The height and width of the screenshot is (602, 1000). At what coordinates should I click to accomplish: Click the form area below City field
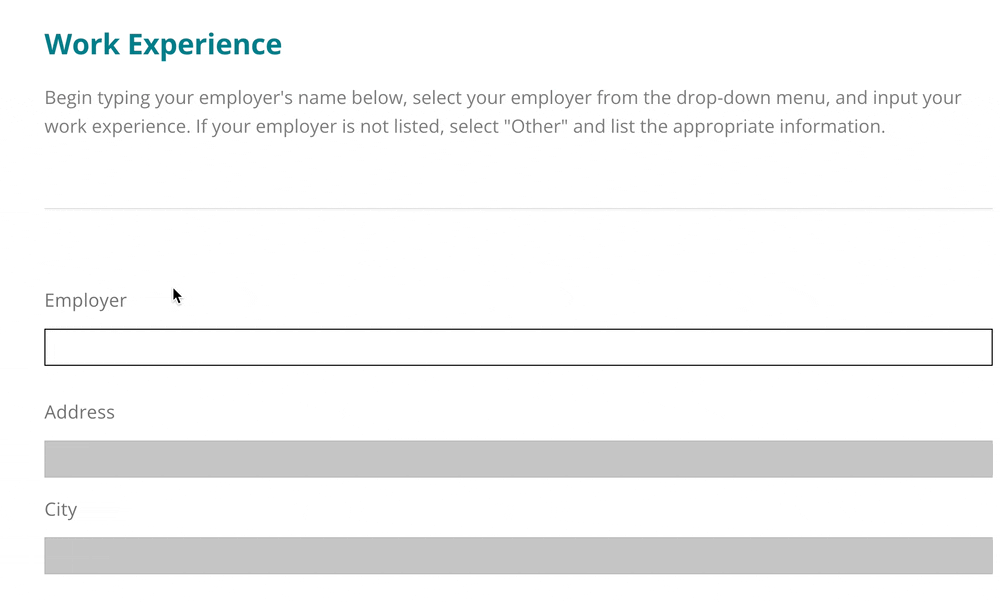pyautogui.click(x=500, y=590)
